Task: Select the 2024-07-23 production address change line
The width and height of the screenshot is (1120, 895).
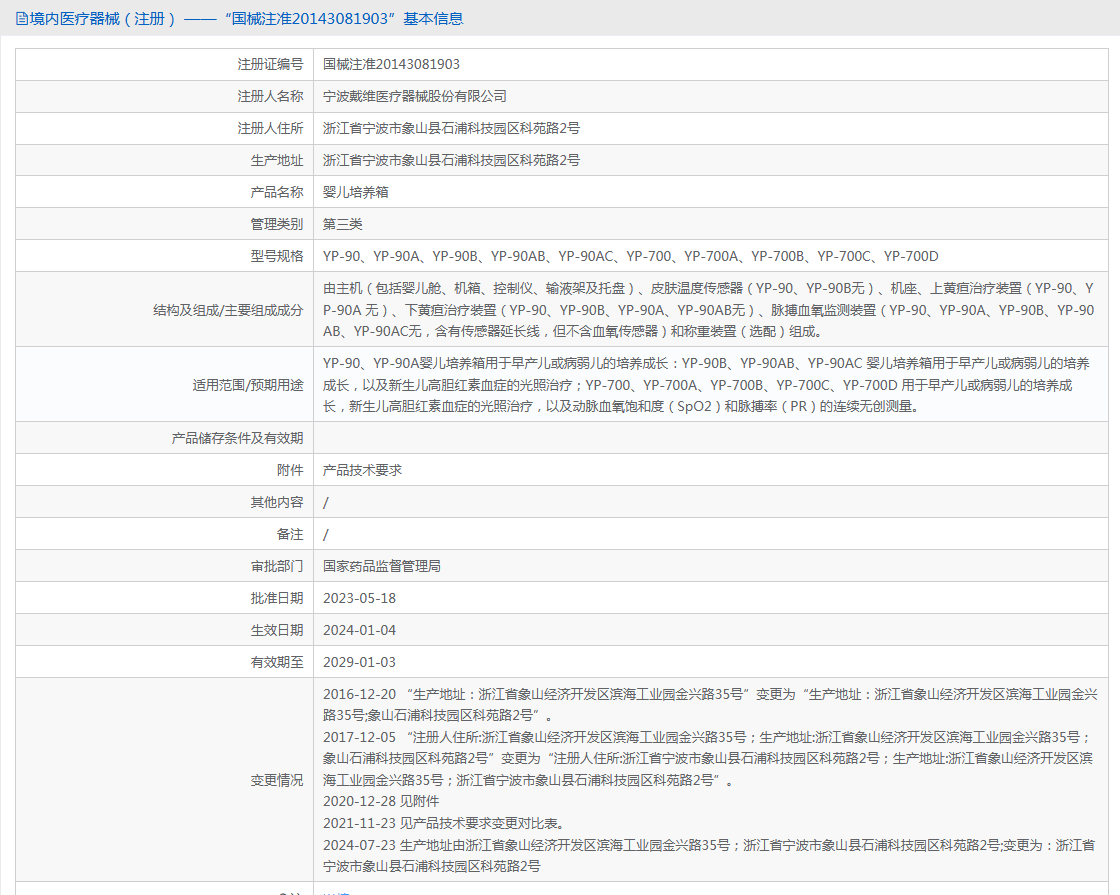Action: pyautogui.click(x=709, y=856)
